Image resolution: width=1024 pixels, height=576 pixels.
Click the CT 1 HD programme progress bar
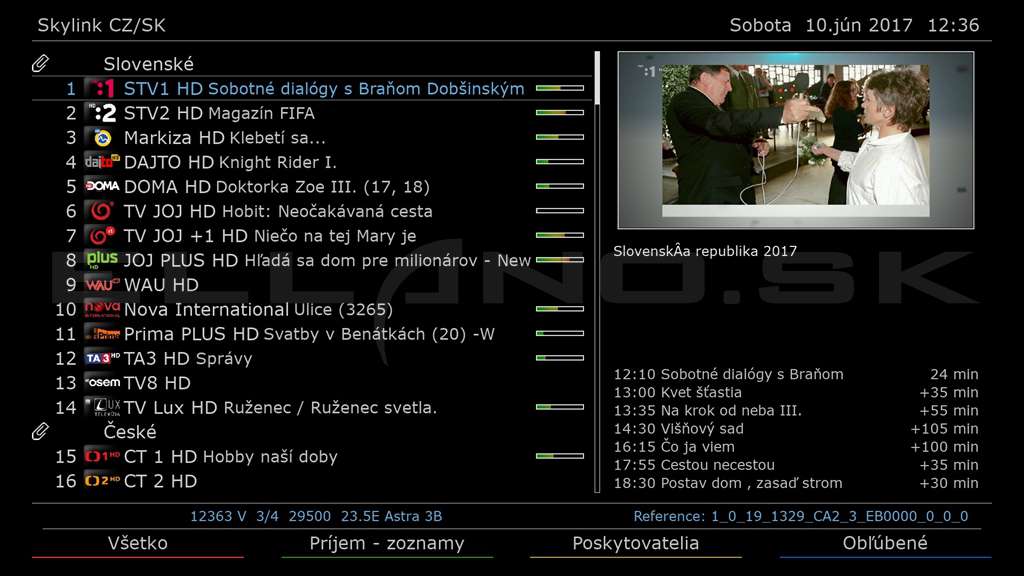(x=560, y=456)
